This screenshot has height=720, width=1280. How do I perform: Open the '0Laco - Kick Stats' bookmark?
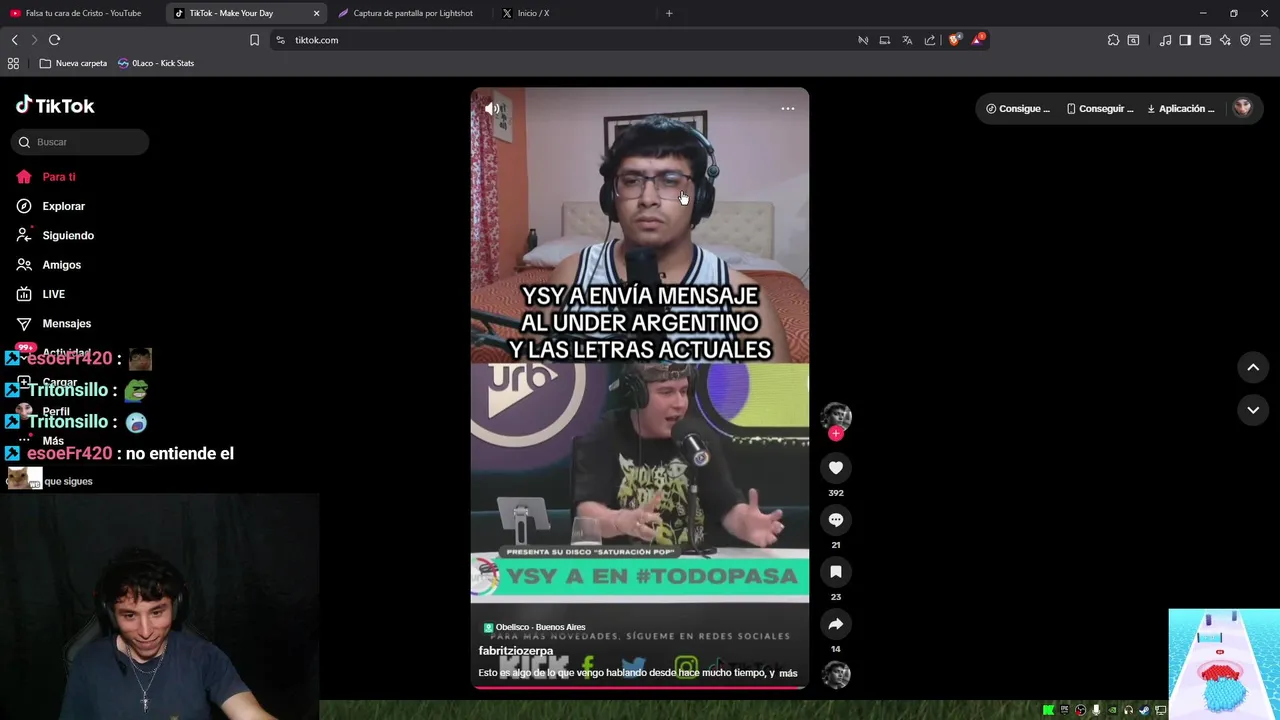[156, 63]
